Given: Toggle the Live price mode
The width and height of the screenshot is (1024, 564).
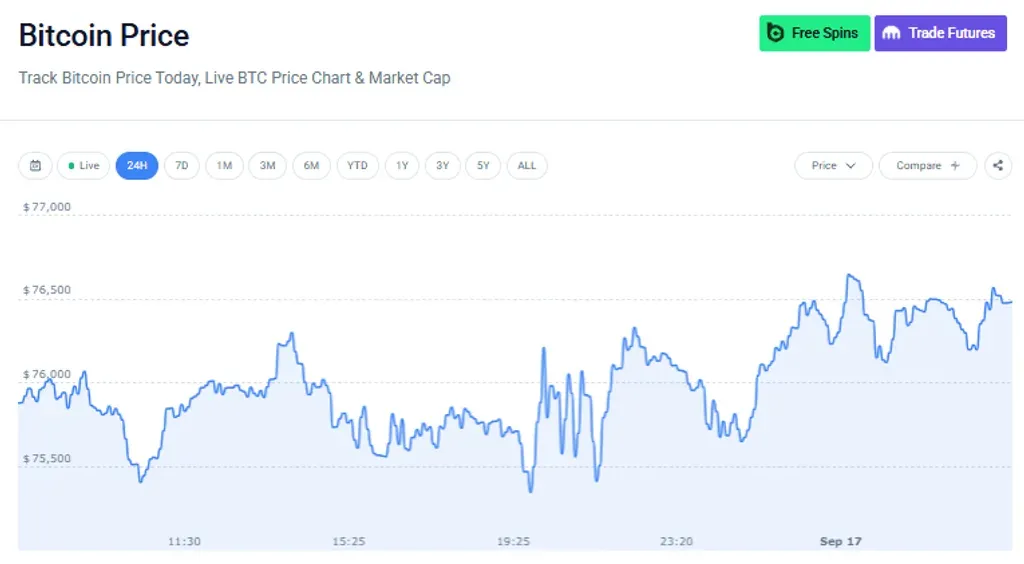Looking at the screenshot, I should 84,166.
